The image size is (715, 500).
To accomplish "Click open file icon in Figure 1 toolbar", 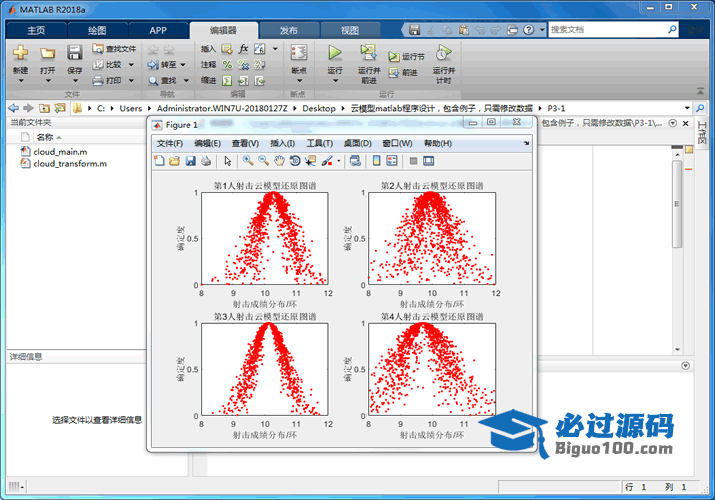I will click(x=175, y=161).
